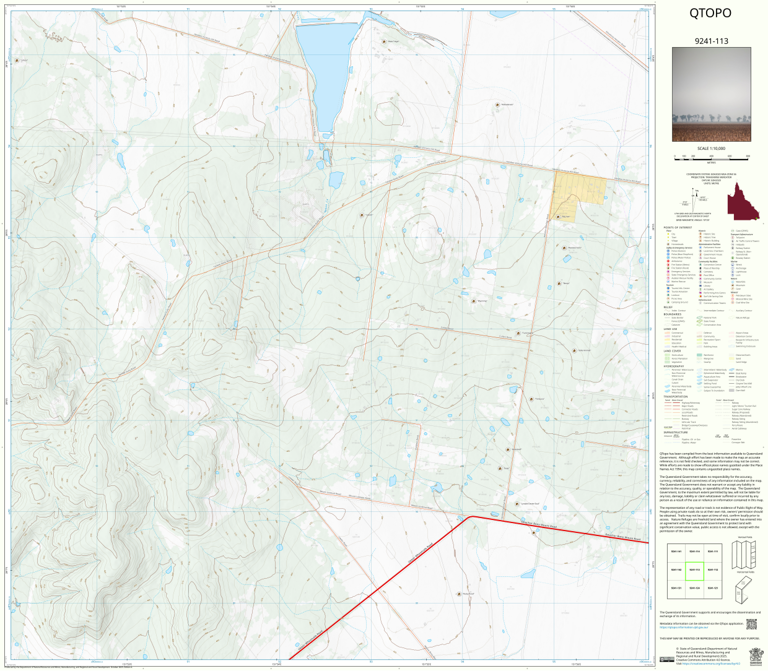
Task: Click the bottom-right cell of index grid
Action: click(x=713, y=589)
